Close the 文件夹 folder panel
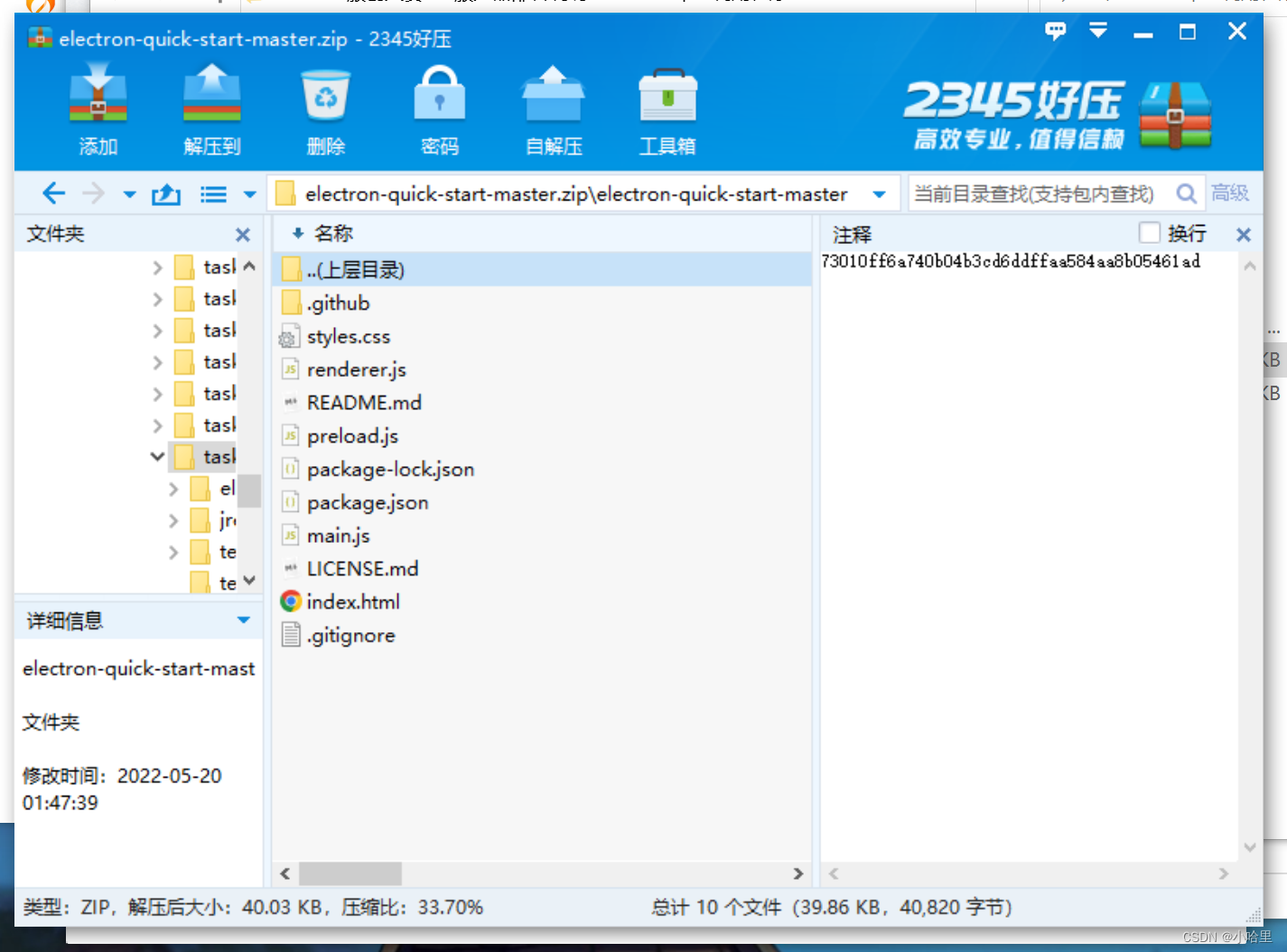This screenshot has width=1287, height=952. (243, 235)
